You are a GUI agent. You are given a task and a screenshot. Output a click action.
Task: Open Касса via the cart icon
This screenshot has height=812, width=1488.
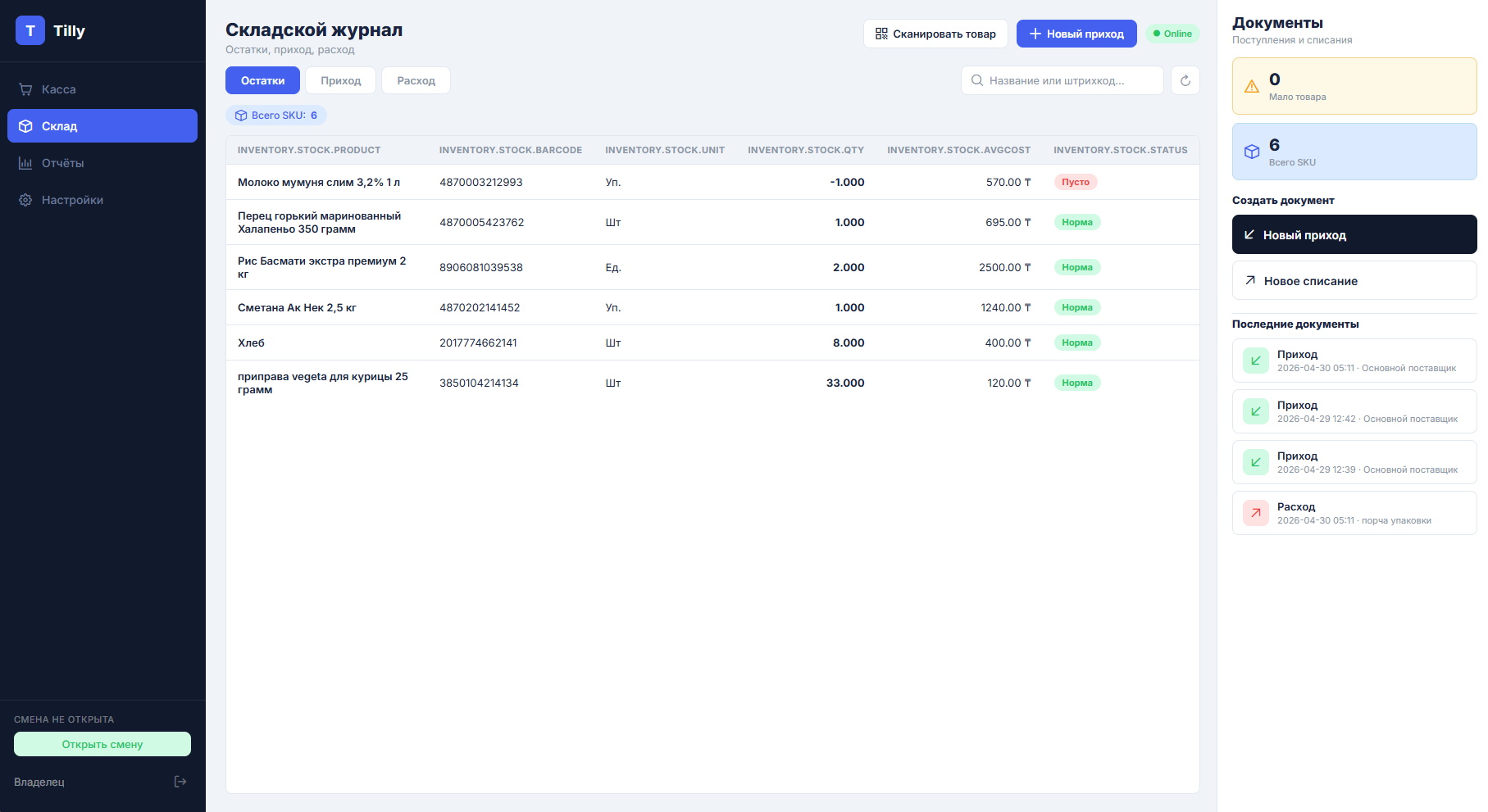pyautogui.click(x=25, y=89)
